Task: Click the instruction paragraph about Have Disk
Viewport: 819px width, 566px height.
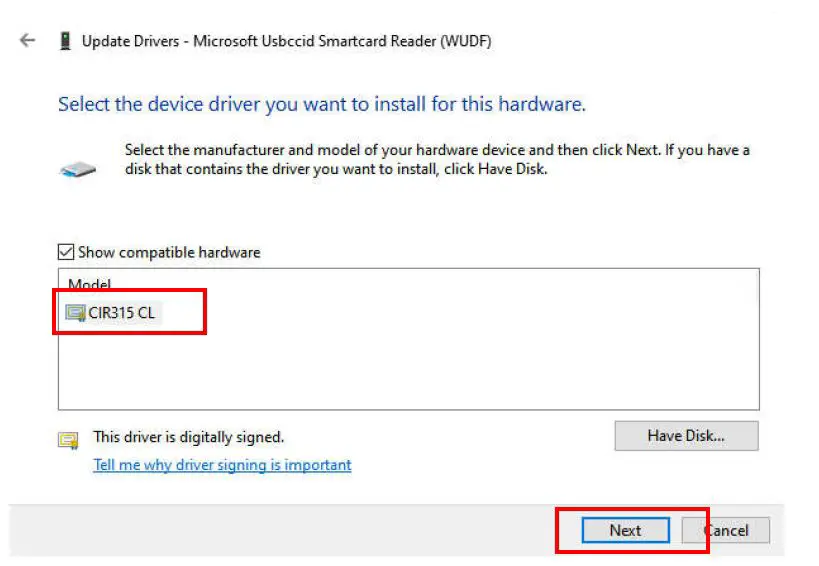Action: [437, 159]
